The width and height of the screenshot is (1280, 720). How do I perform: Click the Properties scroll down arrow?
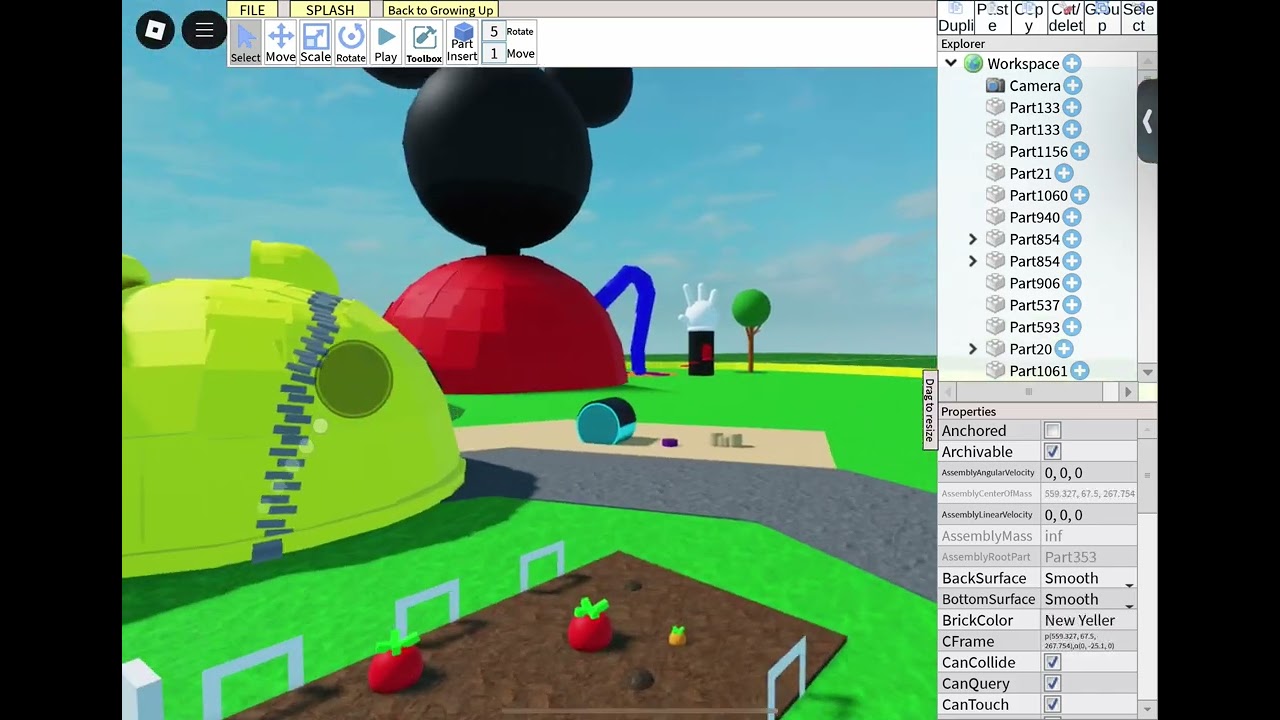click(x=1147, y=709)
